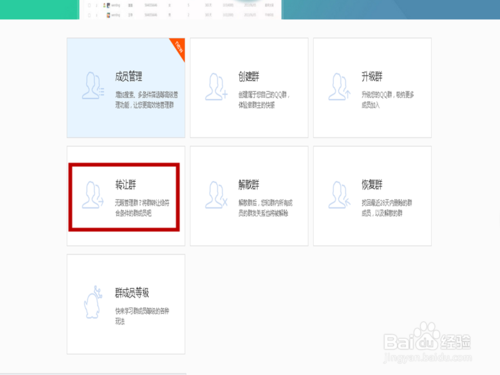Open the 升级群 title link
Image resolution: width=500 pixels, height=375 pixels.
tap(372, 76)
